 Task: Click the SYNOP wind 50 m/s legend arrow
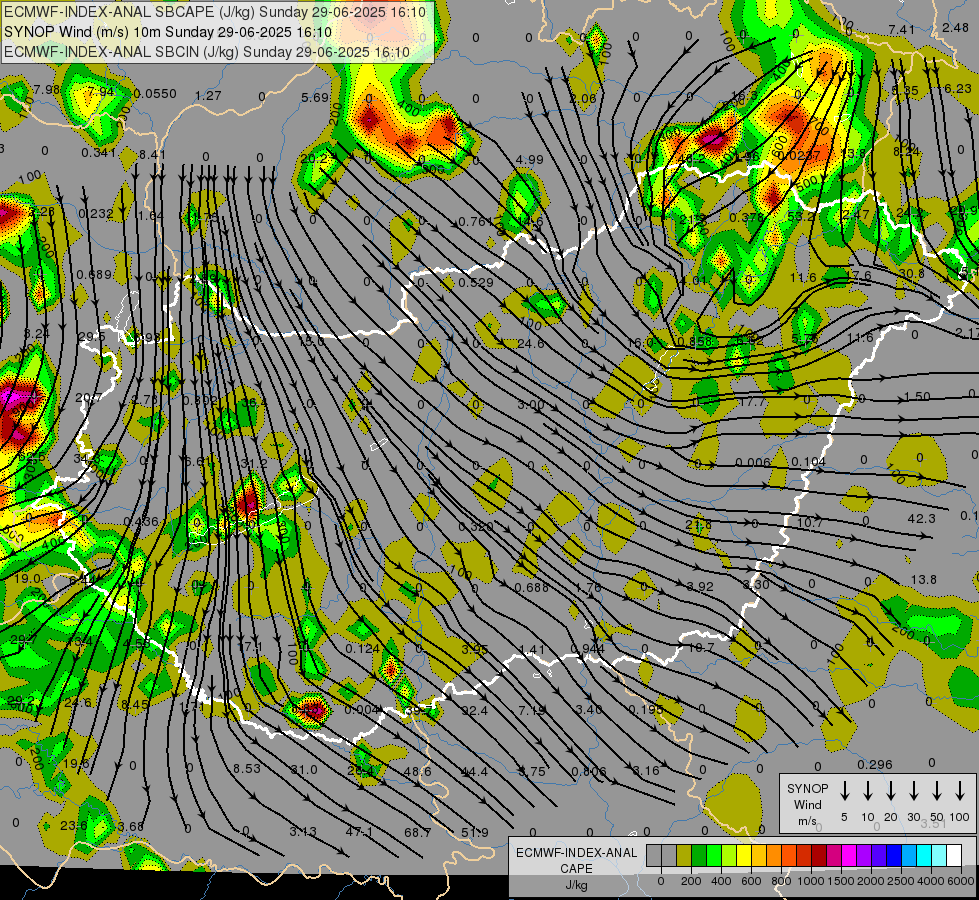pyautogui.click(x=937, y=791)
